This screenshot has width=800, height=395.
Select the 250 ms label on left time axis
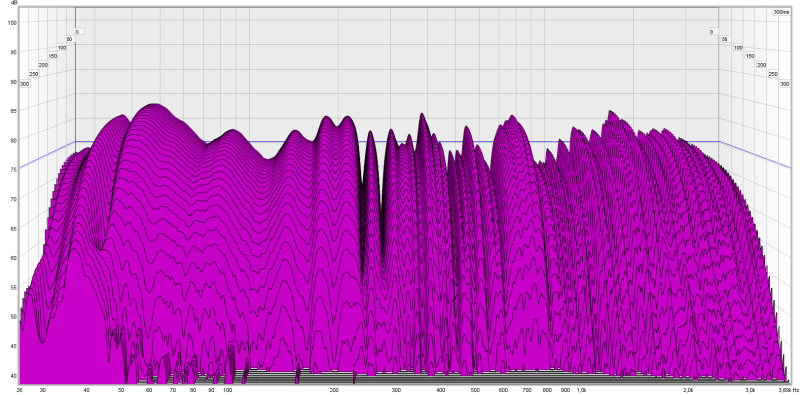click(34, 74)
